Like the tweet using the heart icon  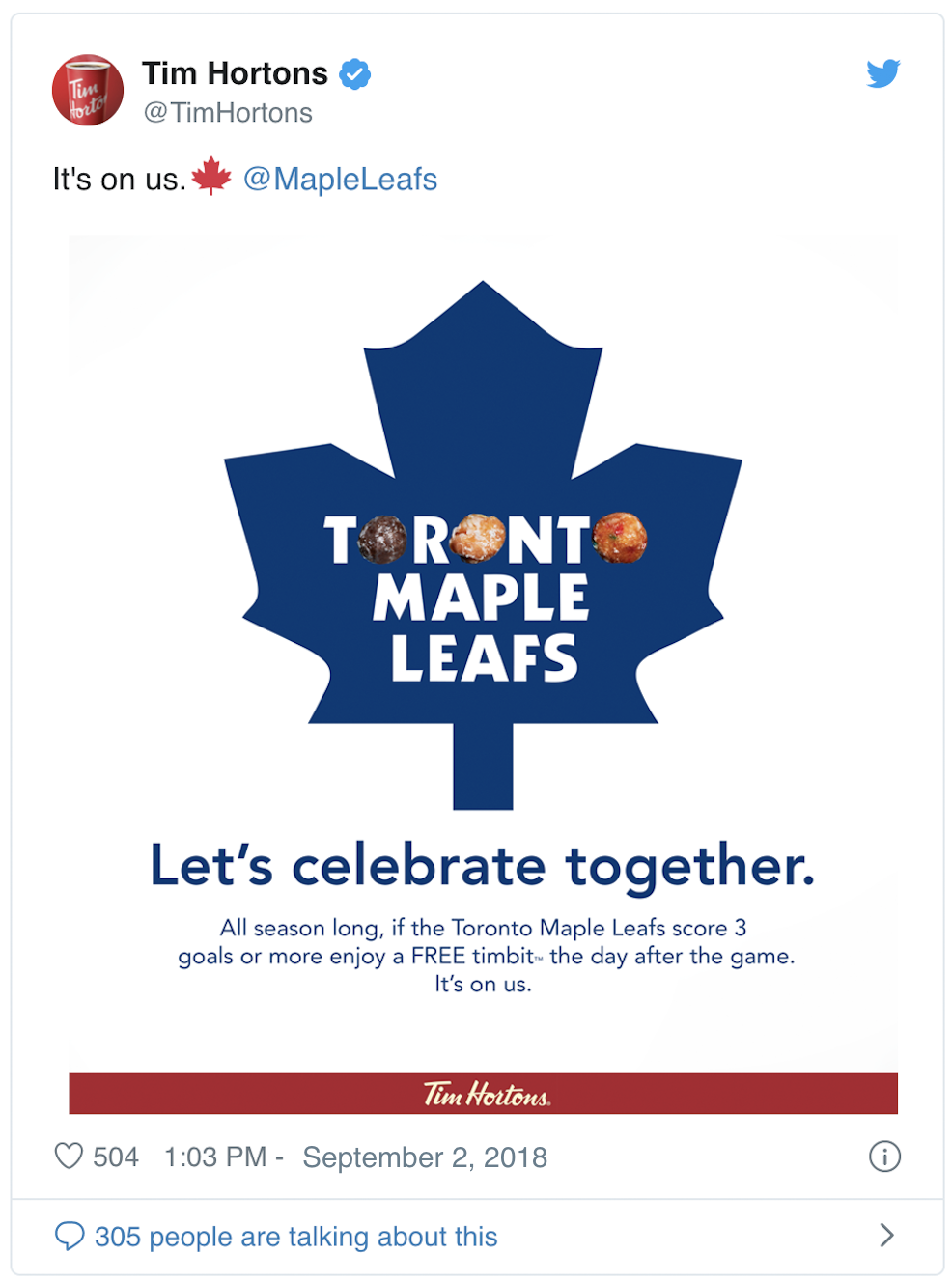click(x=69, y=1156)
